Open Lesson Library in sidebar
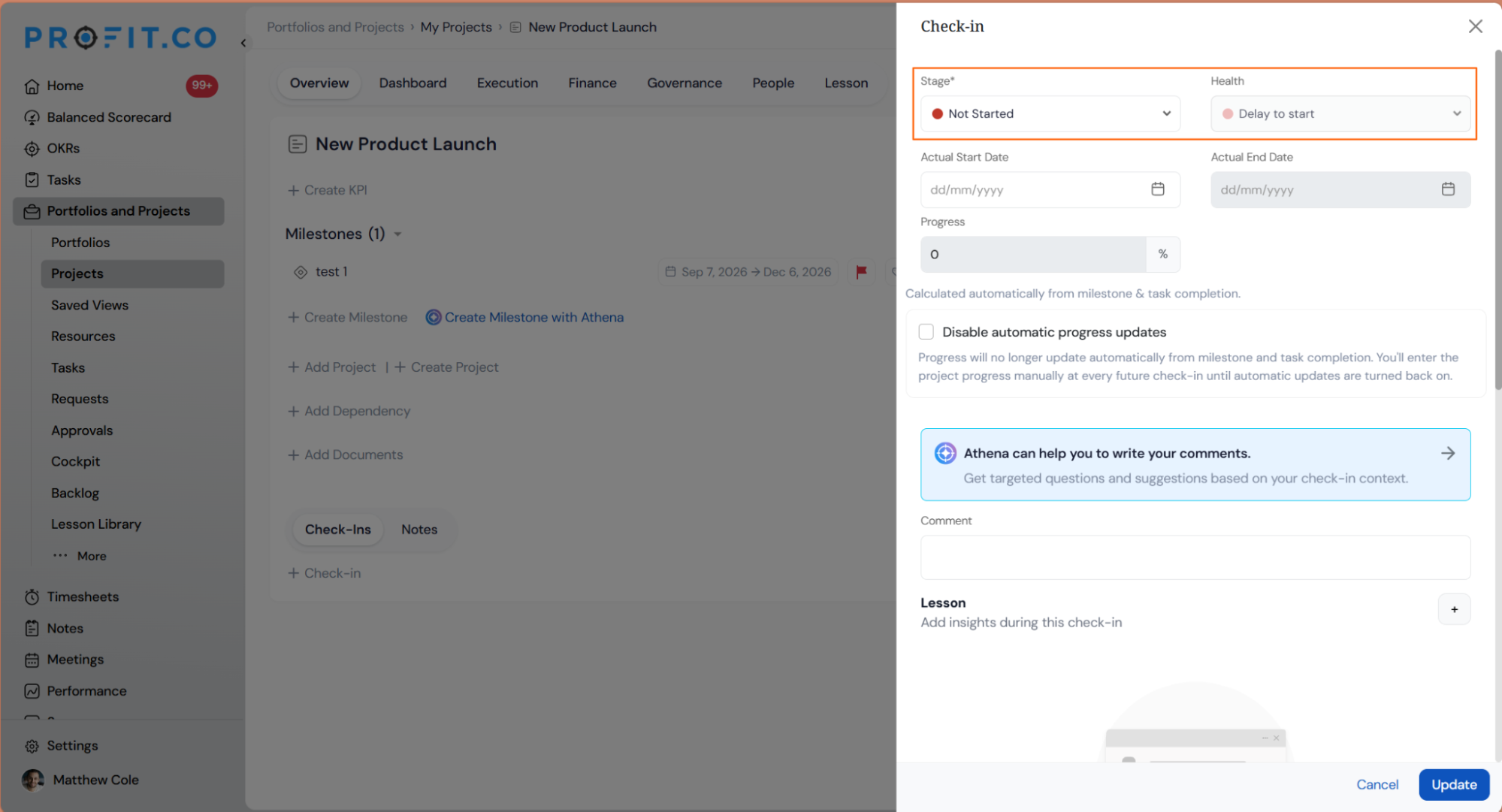Screen dimensions: 1502x812 pos(95,525)
